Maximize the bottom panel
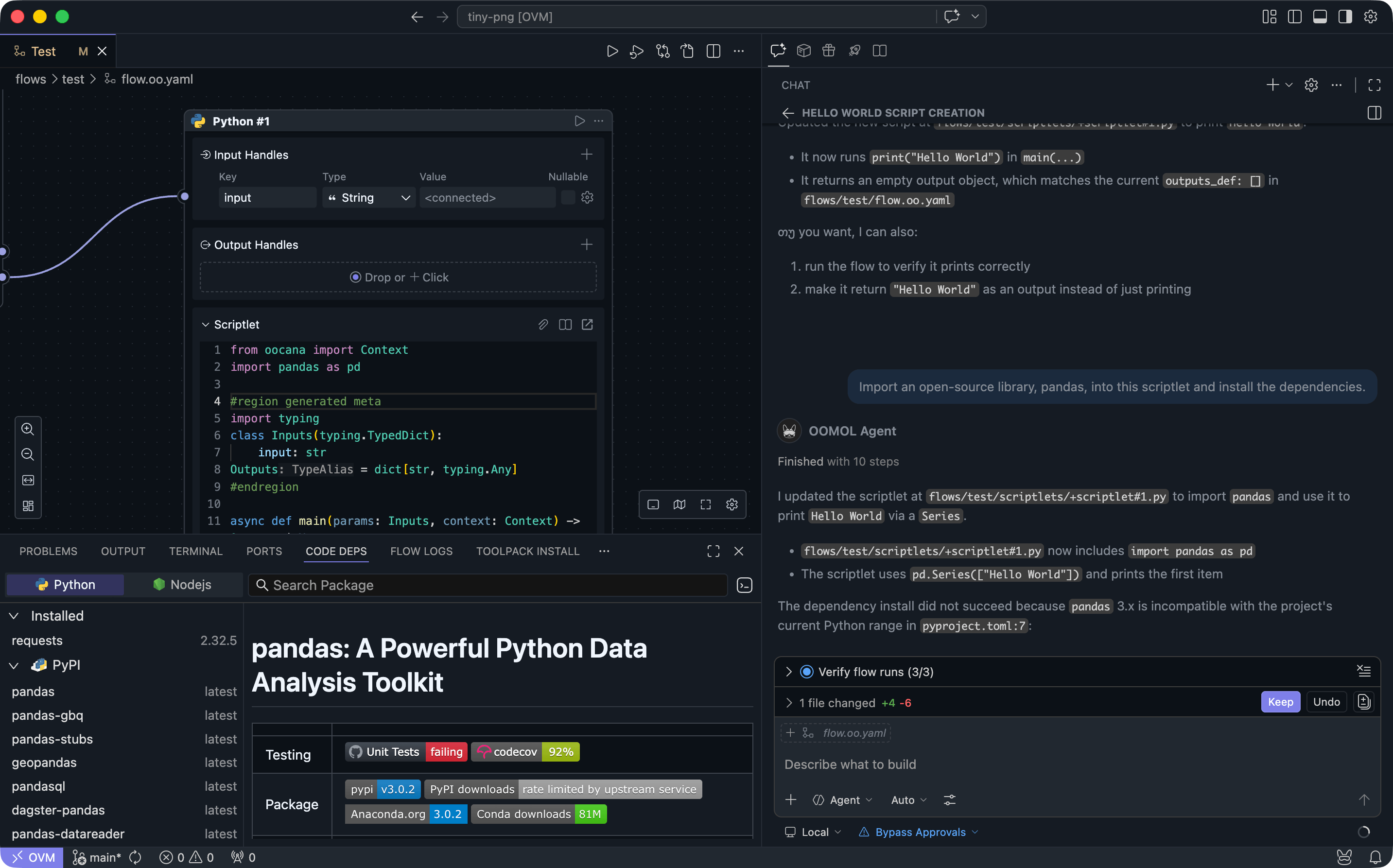Screen dimensions: 1393x868 click(714, 551)
